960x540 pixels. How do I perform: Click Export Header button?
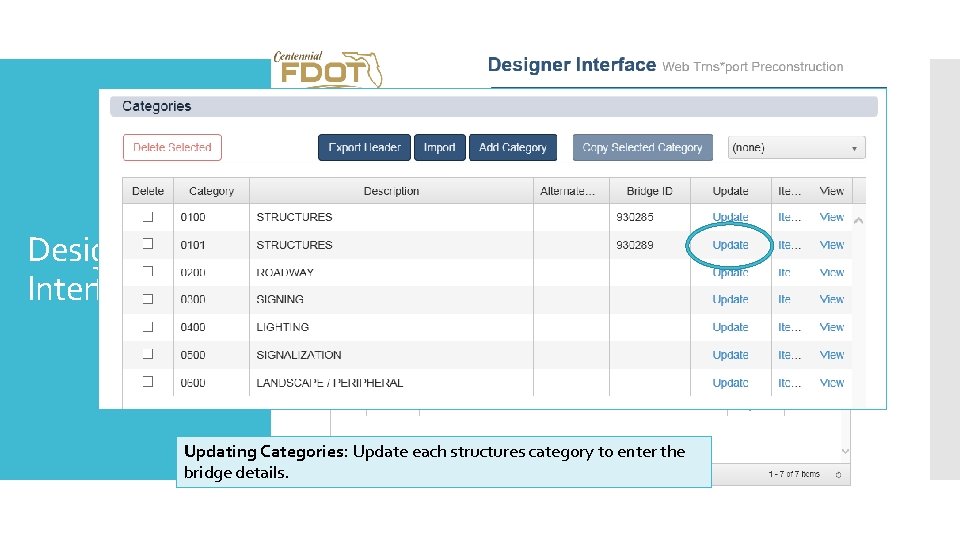coord(364,148)
